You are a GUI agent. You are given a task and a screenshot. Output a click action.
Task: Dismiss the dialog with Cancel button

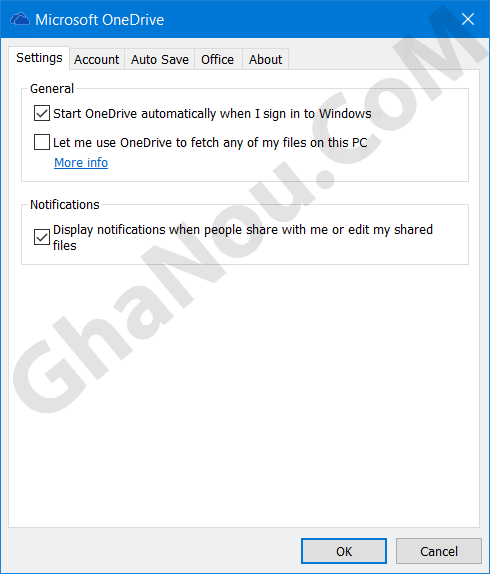(438, 551)
